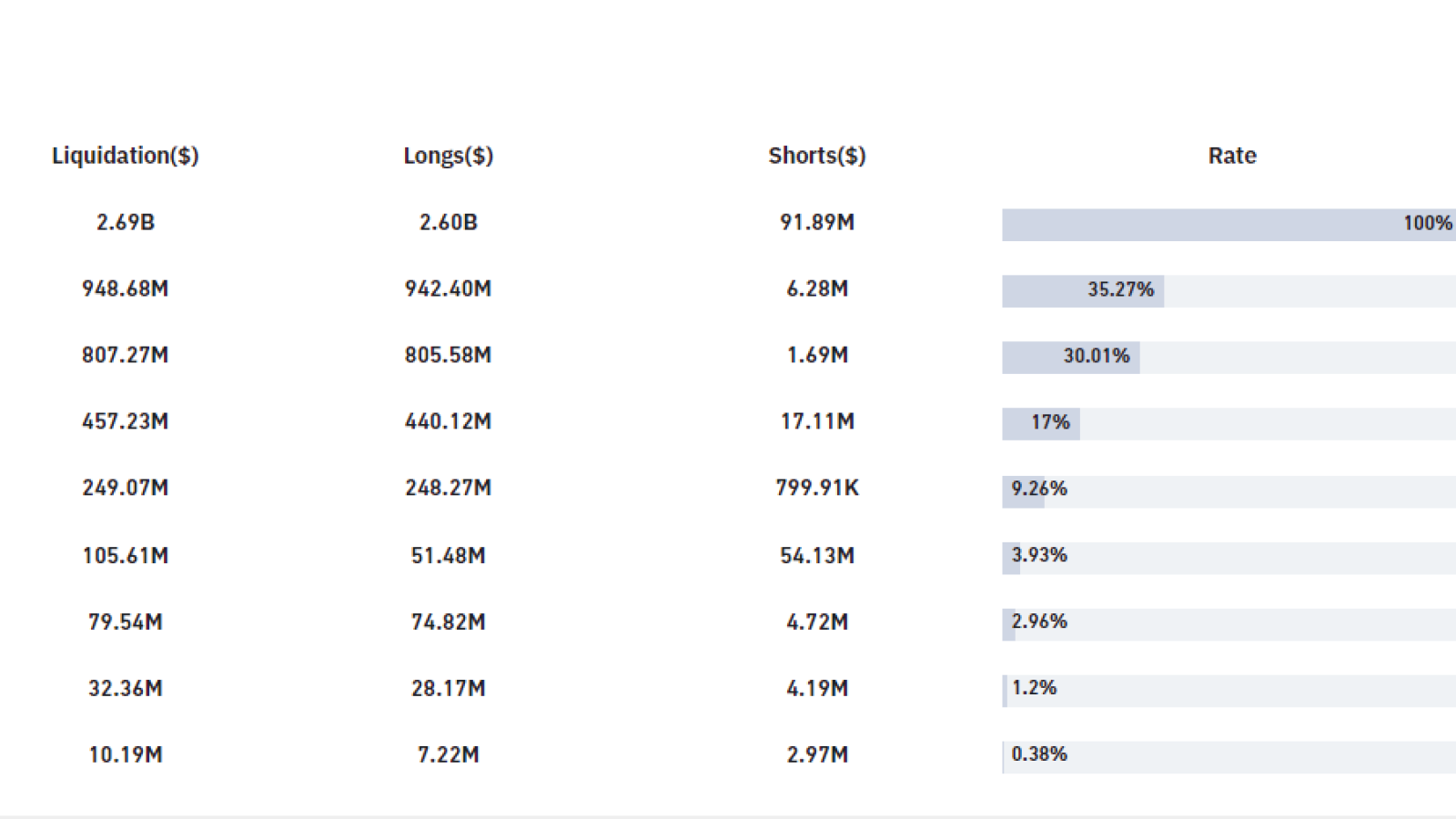Click the 799.91K shorts value

(x=817, y=488)
